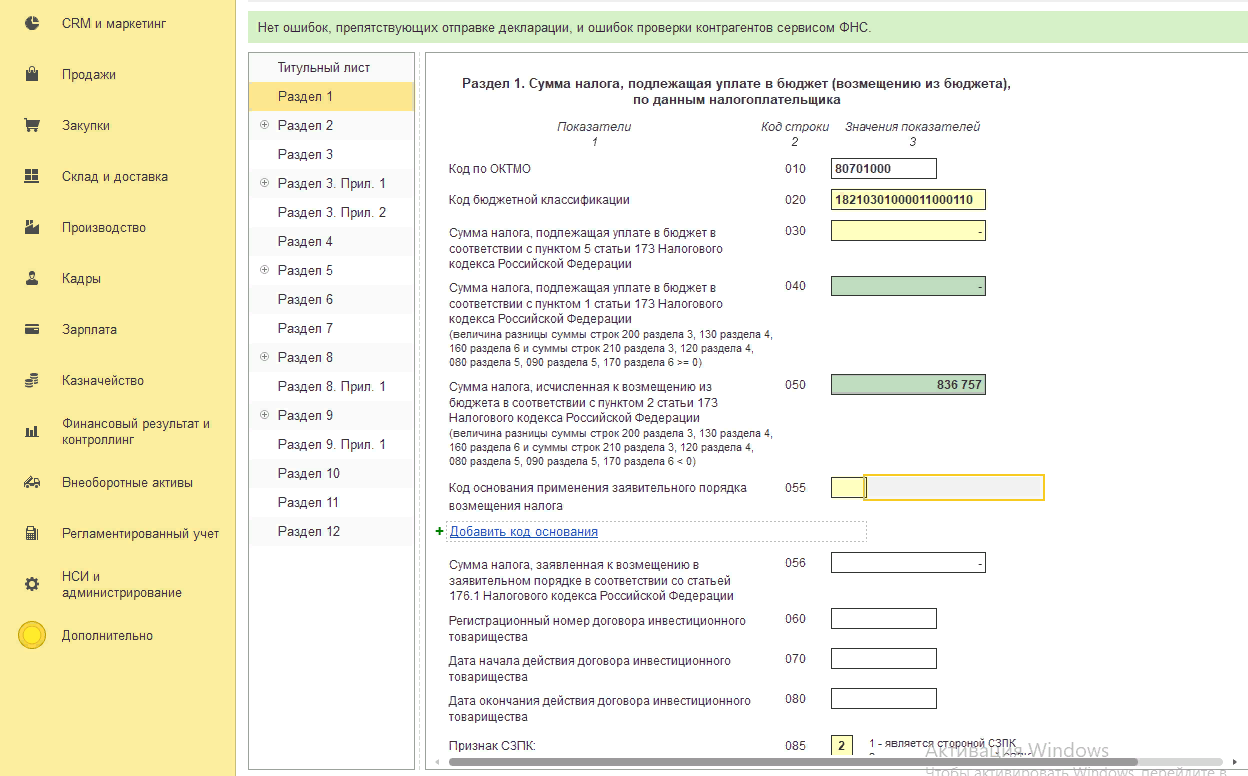Click the Казначейство coins icon
Image resolution: width=1248 pixels, height=776 pixels.
point(32,380)
